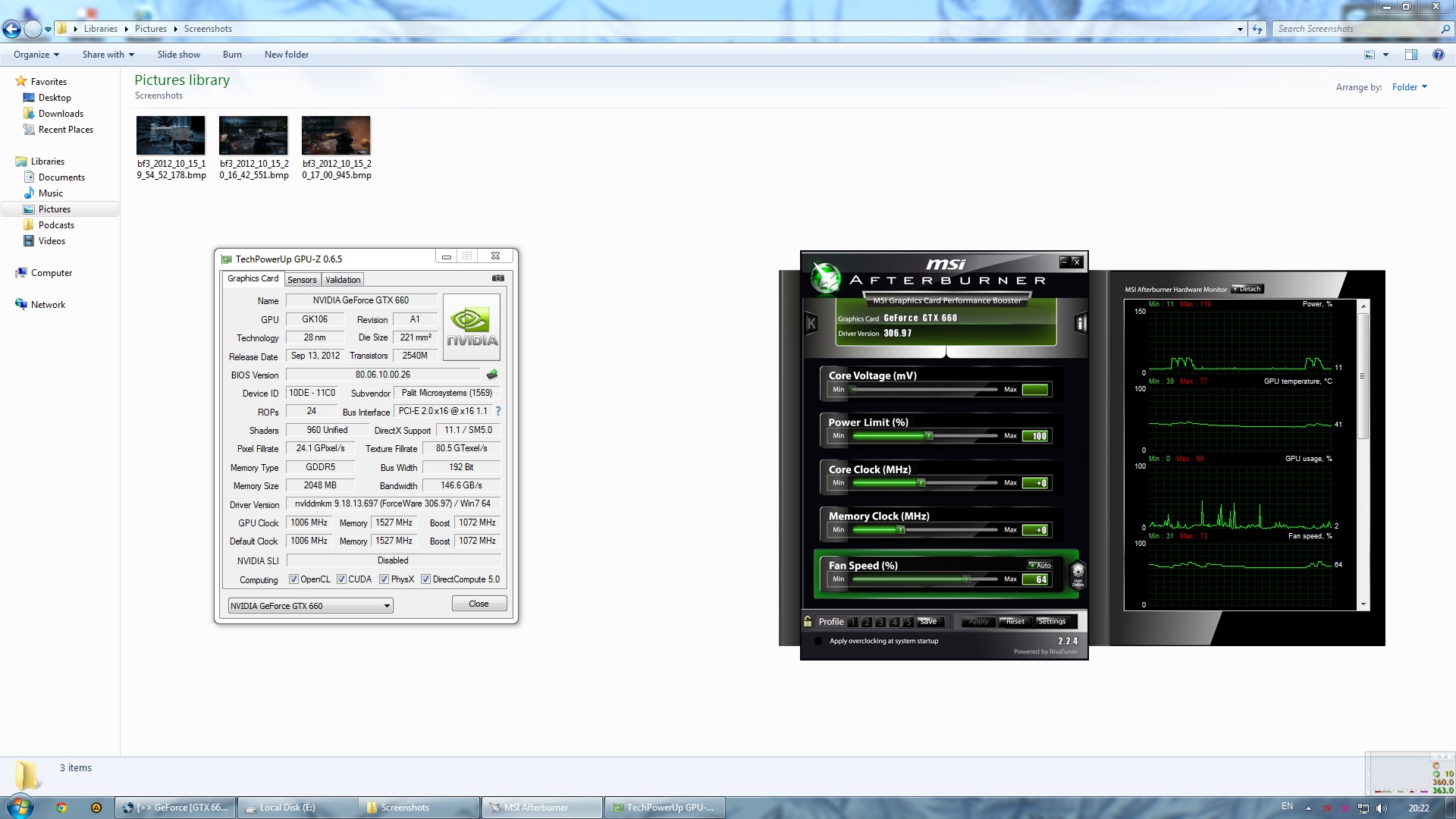The width and height of the screenshot is (1456, 819).
Task: Click the Bus Interface question mark
Action: coord(498,411)
